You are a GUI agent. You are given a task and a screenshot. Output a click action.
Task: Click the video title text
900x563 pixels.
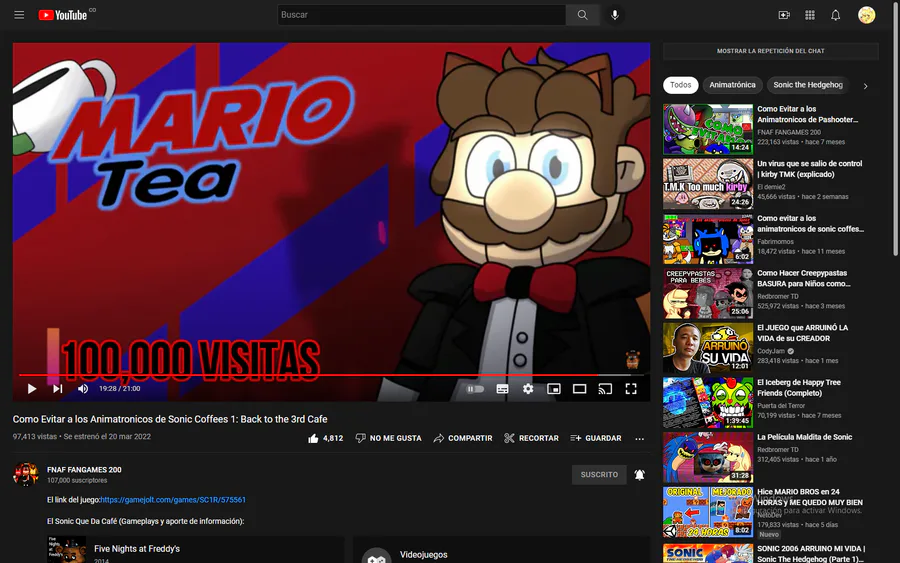pos(170,419)
